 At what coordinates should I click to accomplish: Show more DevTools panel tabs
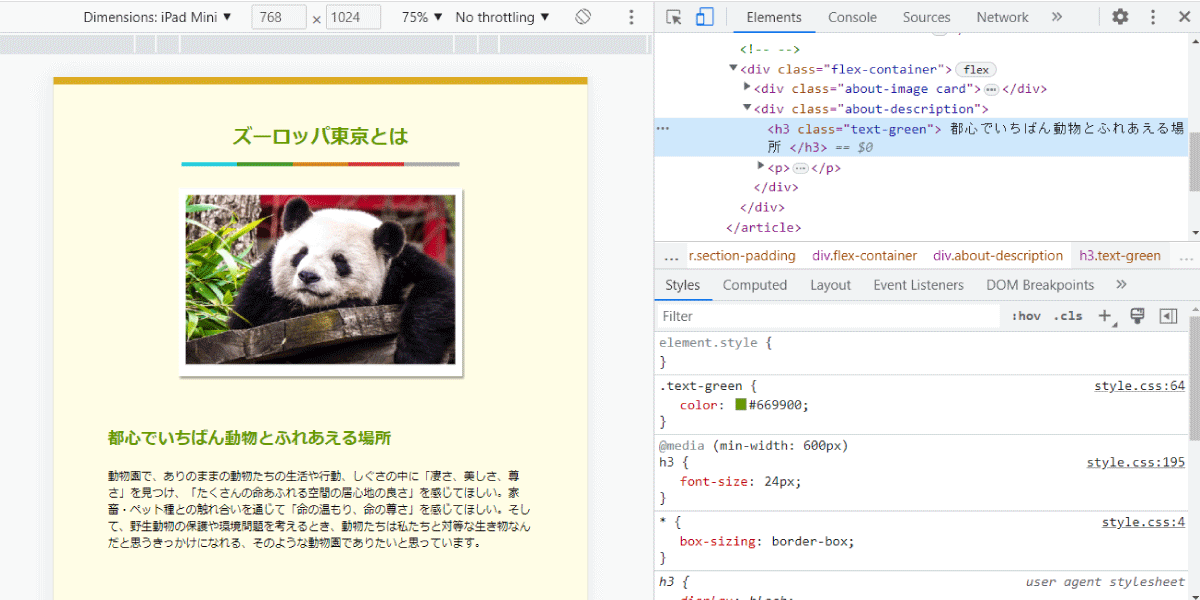(x=1057, y=17)
